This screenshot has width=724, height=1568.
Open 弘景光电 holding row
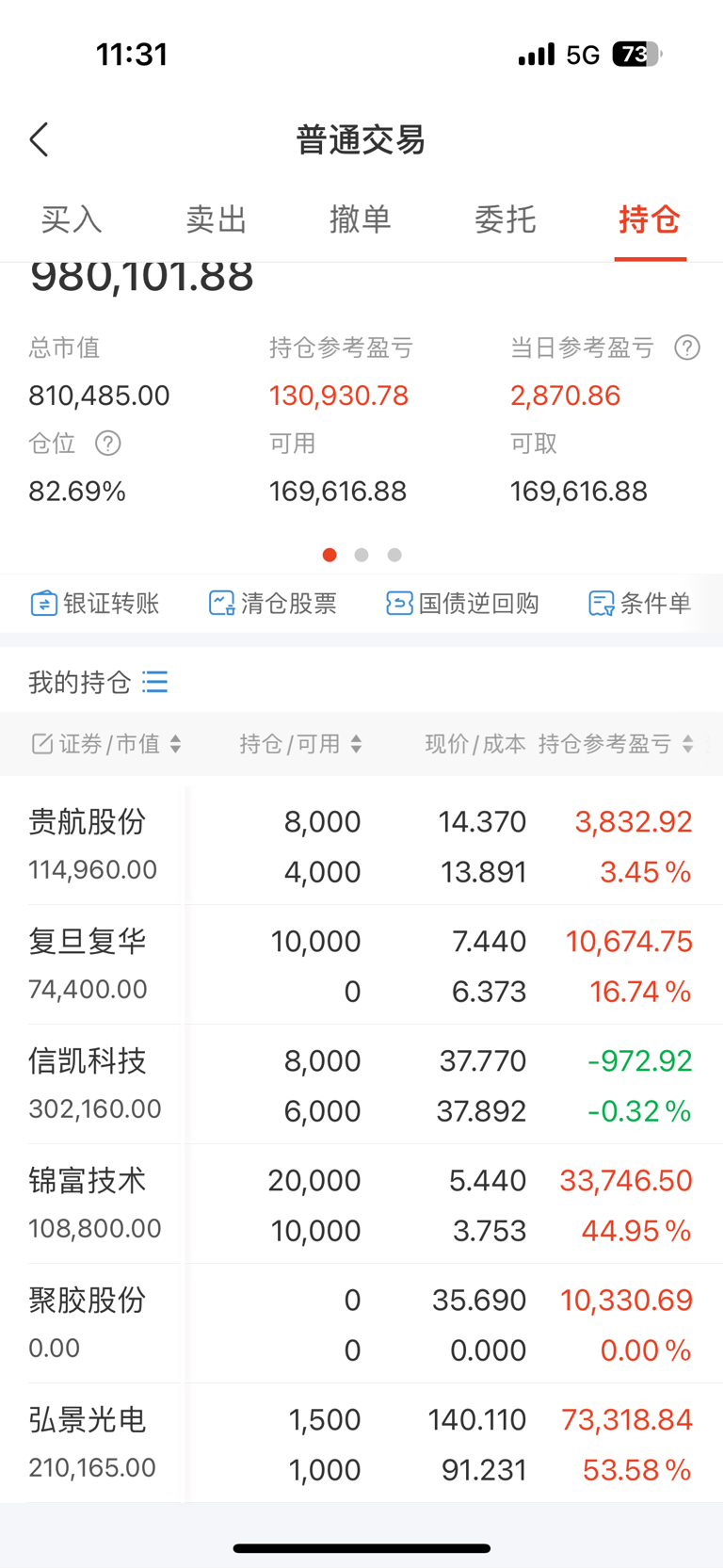click(362, 1444)
